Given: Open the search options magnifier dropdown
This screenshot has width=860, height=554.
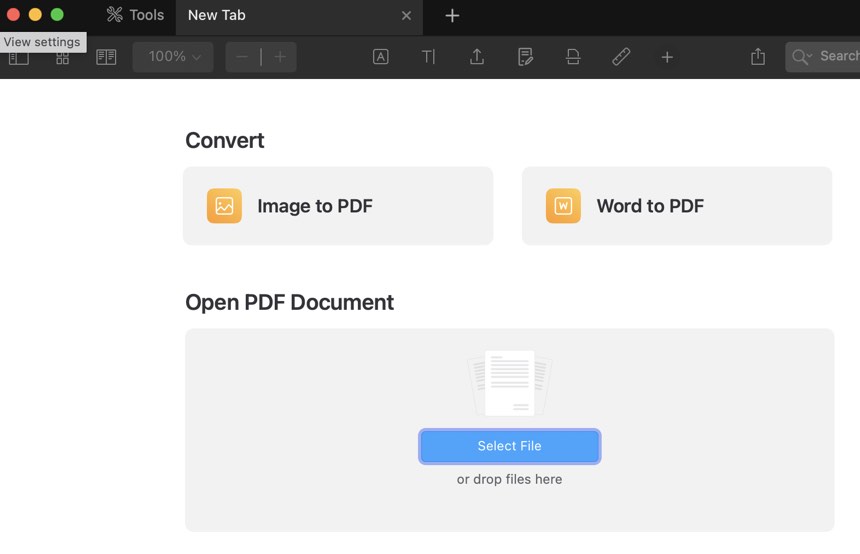Looking at the screenshot, I should pos(801,57).
